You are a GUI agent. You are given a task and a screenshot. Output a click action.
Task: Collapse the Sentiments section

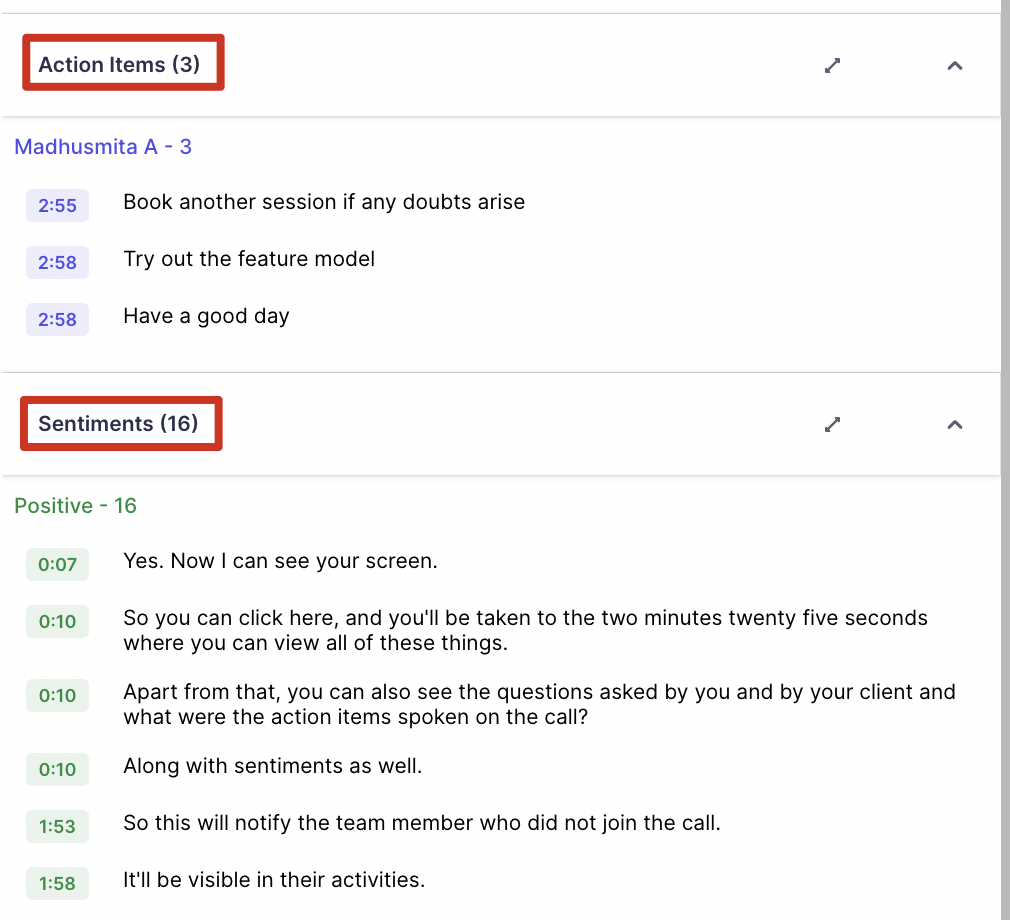pos(955,424)
